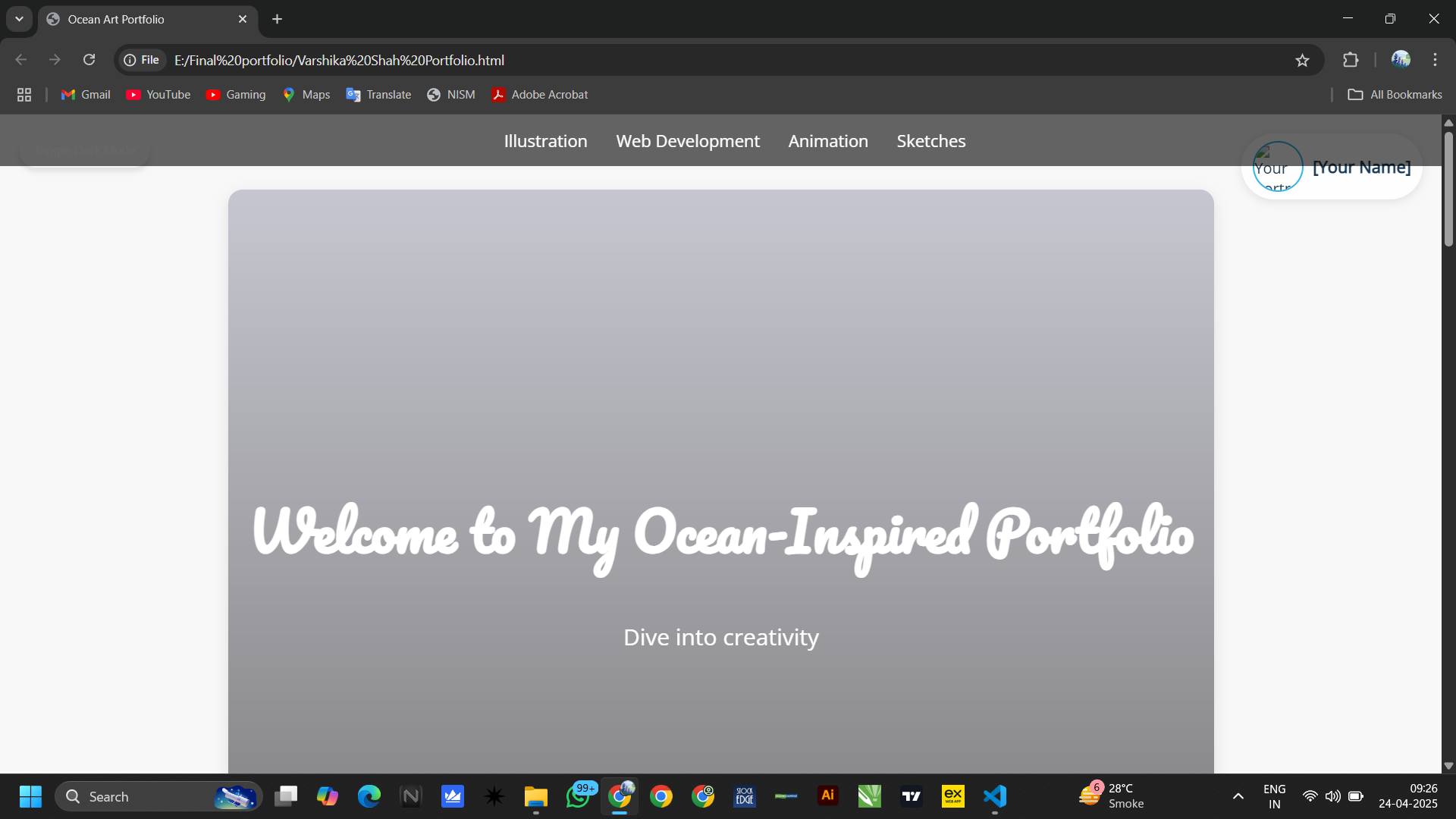Switch the ENG IN input language
The height and width of the screenshot is (819, 1456).
(1275, 796)
